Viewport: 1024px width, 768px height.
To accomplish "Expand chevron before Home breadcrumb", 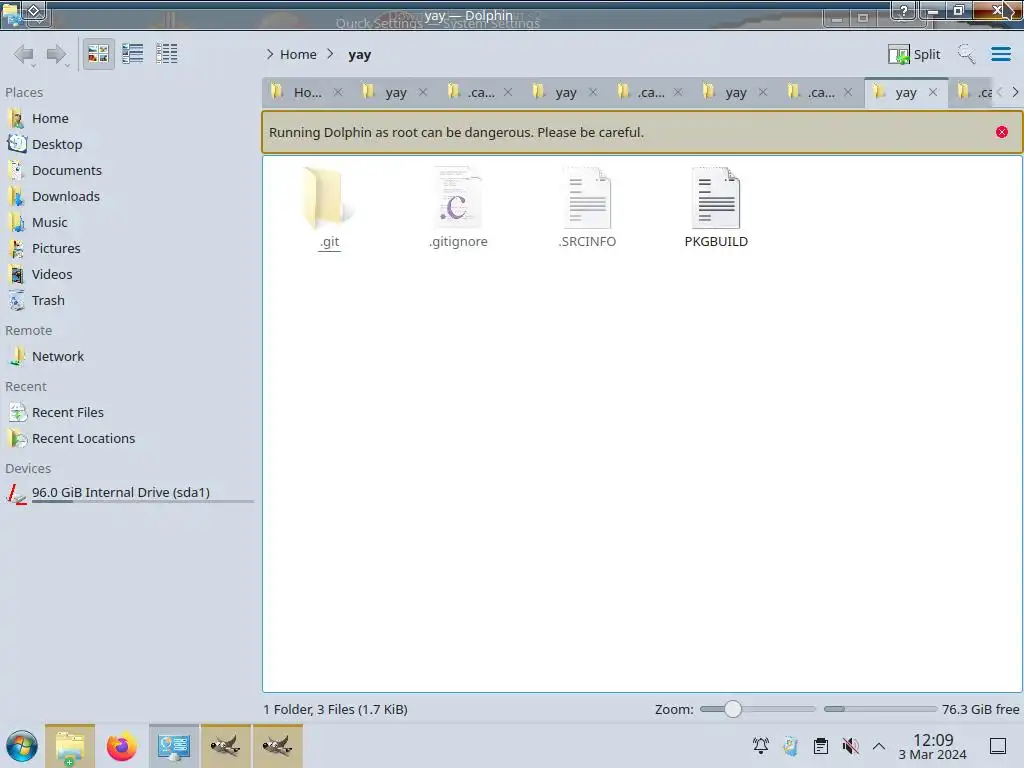I will point(270,54).
